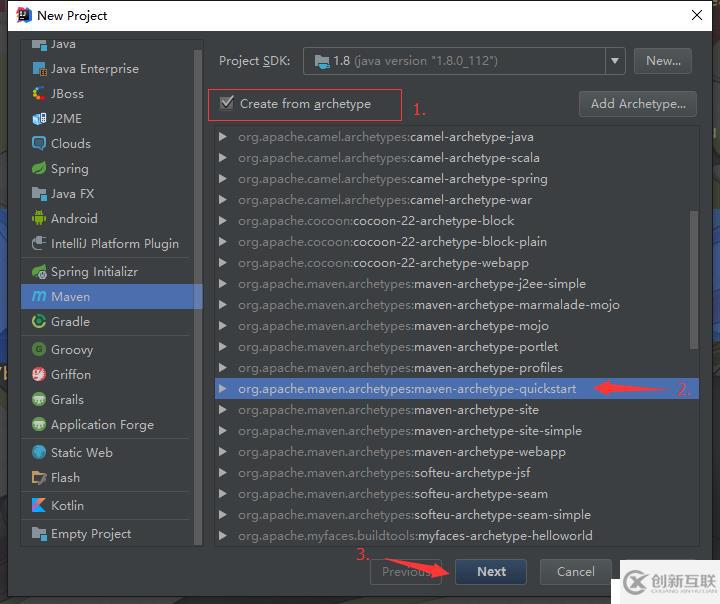Select maven-archetype-portlet row
The image size is (720, 604).
click(456, 347)
